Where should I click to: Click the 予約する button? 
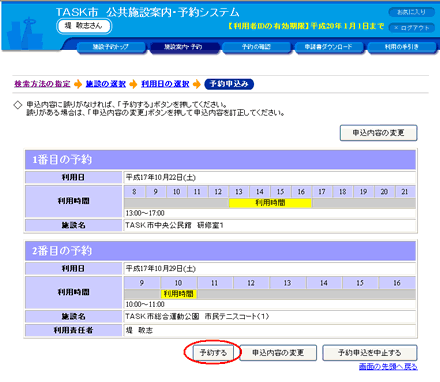[x=213, y=353]
